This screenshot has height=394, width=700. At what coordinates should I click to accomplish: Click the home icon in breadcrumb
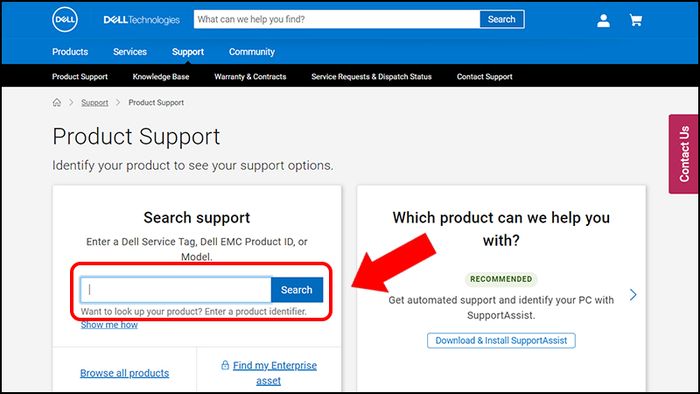pyautogui.click(x=57, y=102)
